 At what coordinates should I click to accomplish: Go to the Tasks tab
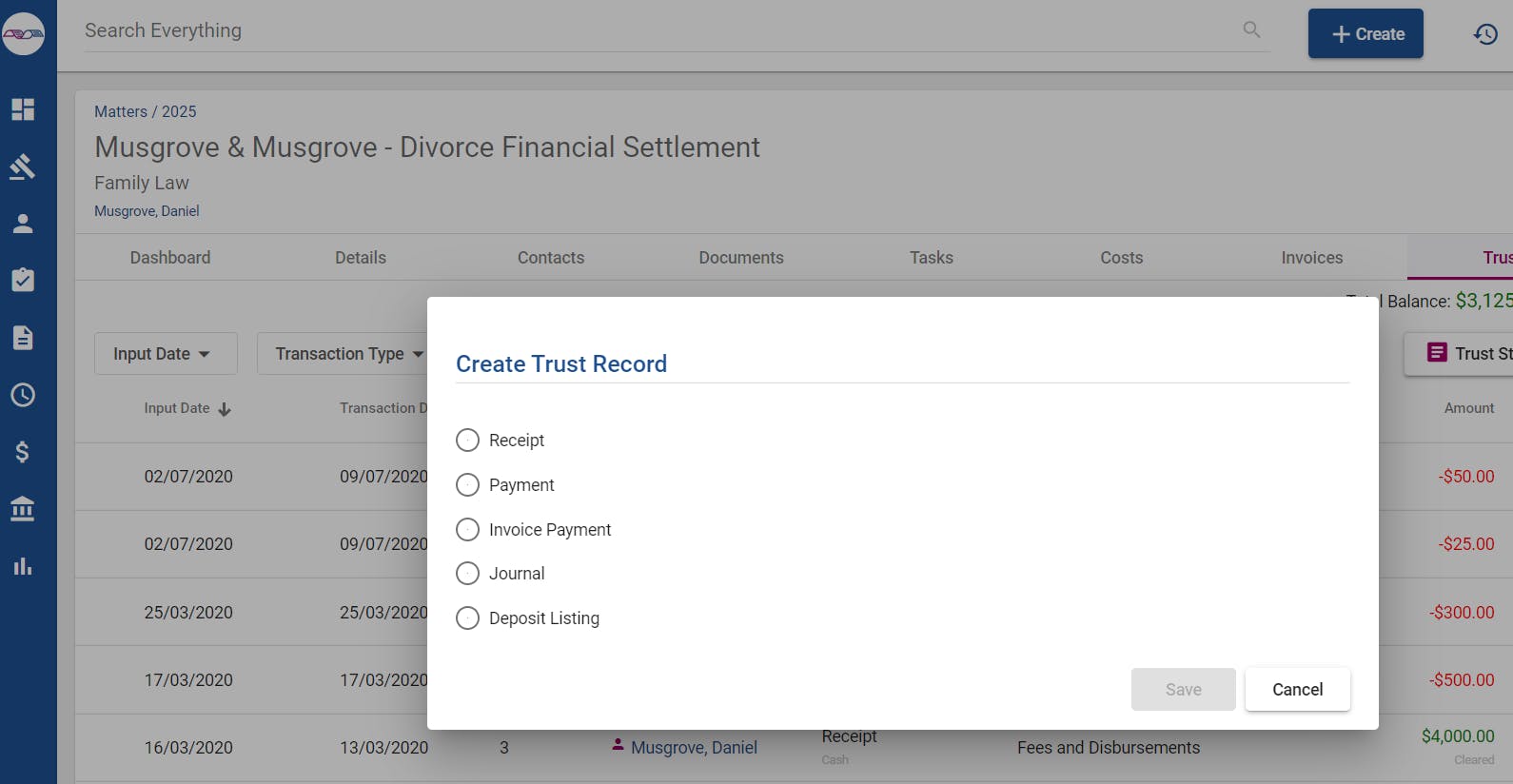point(932,258)
